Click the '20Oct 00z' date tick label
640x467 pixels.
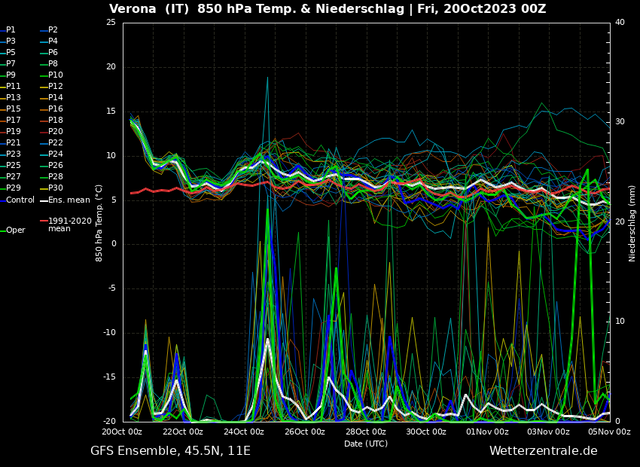point(122,432)
